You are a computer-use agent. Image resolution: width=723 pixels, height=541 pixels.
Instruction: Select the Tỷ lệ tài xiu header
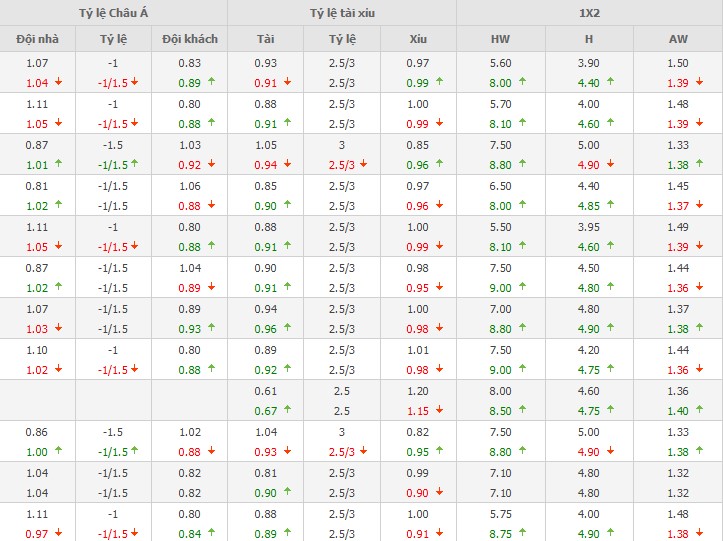(341, 12)
